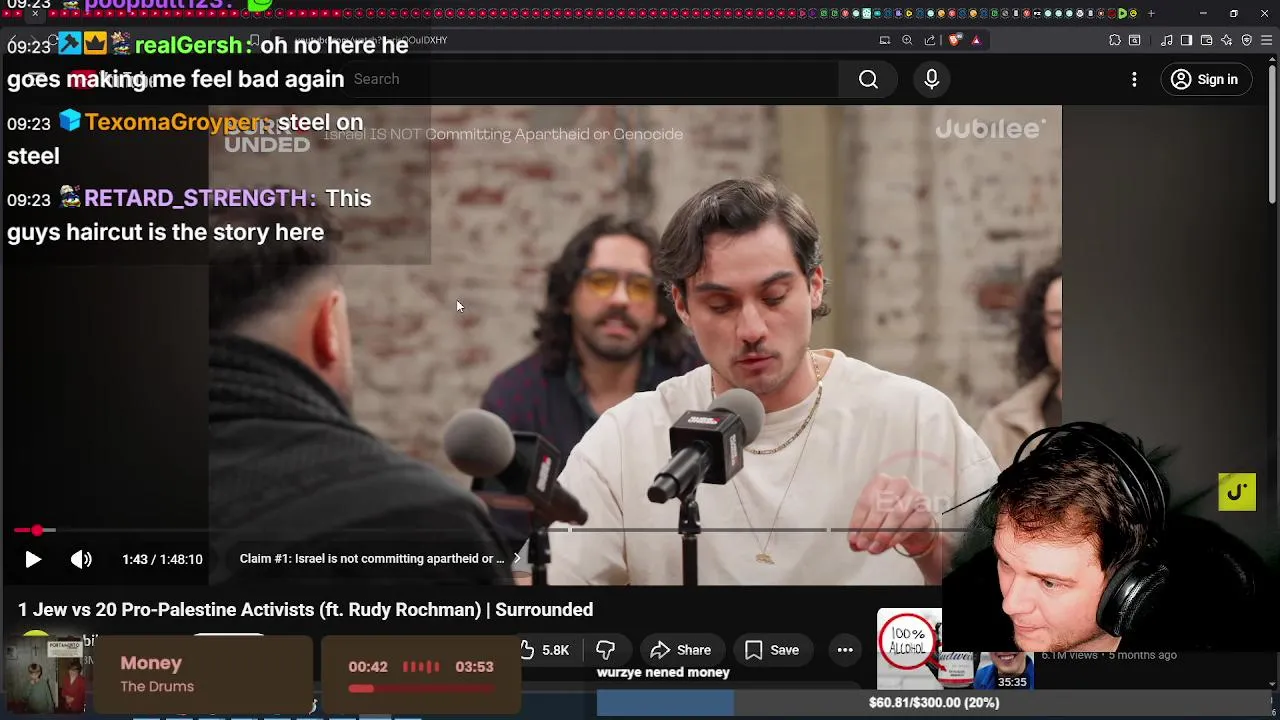This screenshot has height=720, width=1280.
Task: Like the video showing 5.8K
Action: (x=547, y=650)
